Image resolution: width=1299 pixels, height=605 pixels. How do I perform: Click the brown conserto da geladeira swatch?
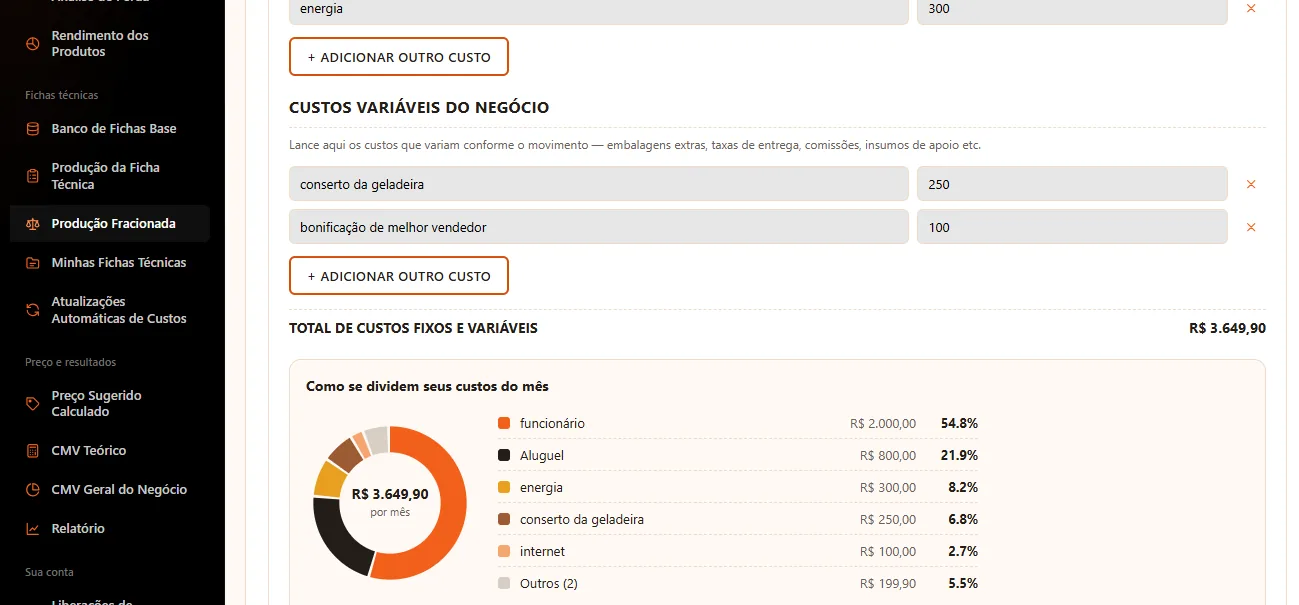[504, 520]
